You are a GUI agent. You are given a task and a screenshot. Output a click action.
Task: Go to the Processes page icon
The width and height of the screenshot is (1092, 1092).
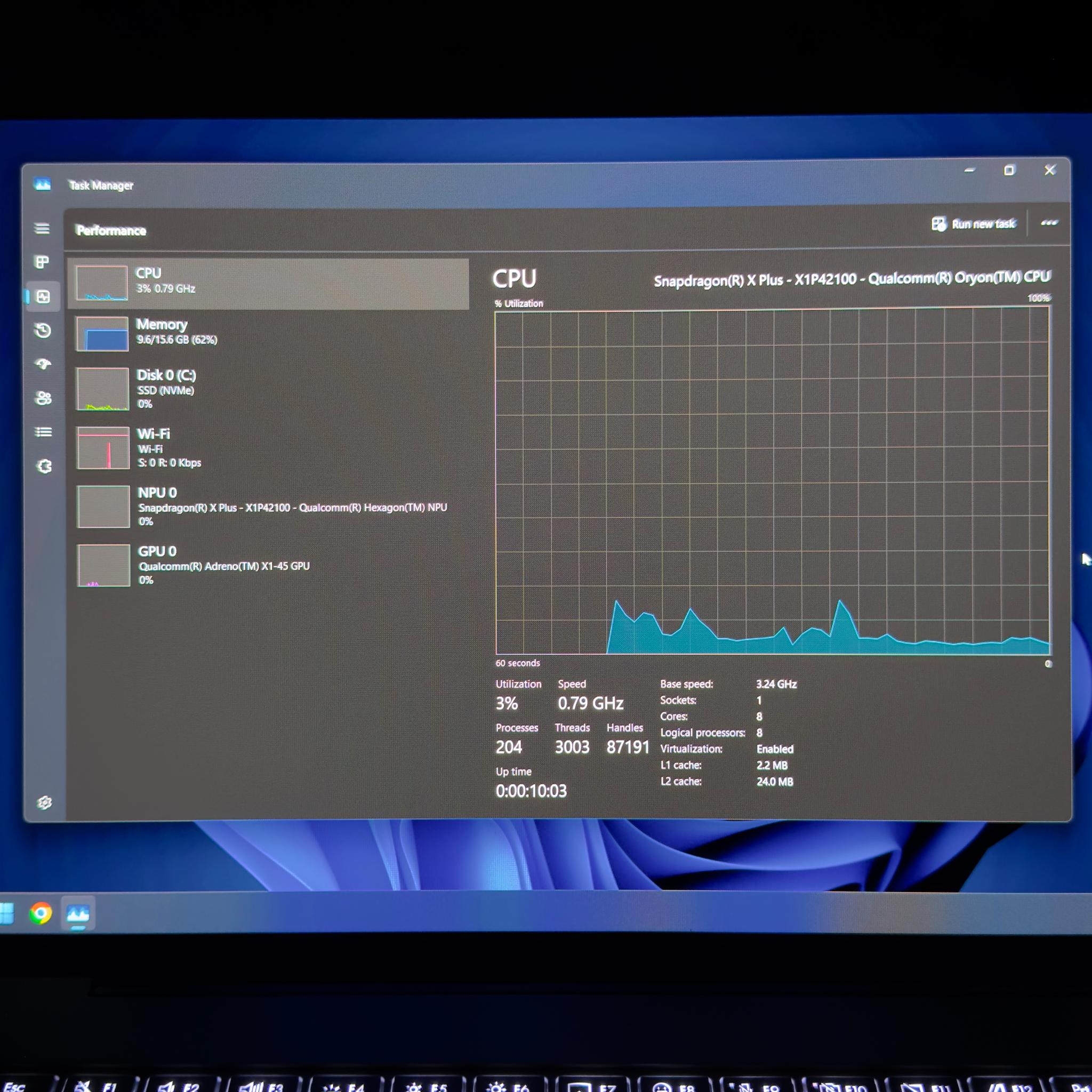pos(42,262)
